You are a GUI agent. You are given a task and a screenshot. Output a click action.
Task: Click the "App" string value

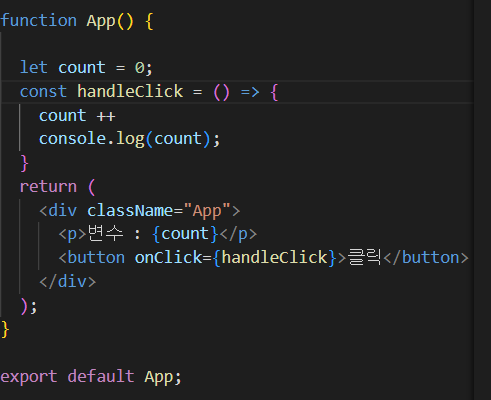click(x=207, y=211)
